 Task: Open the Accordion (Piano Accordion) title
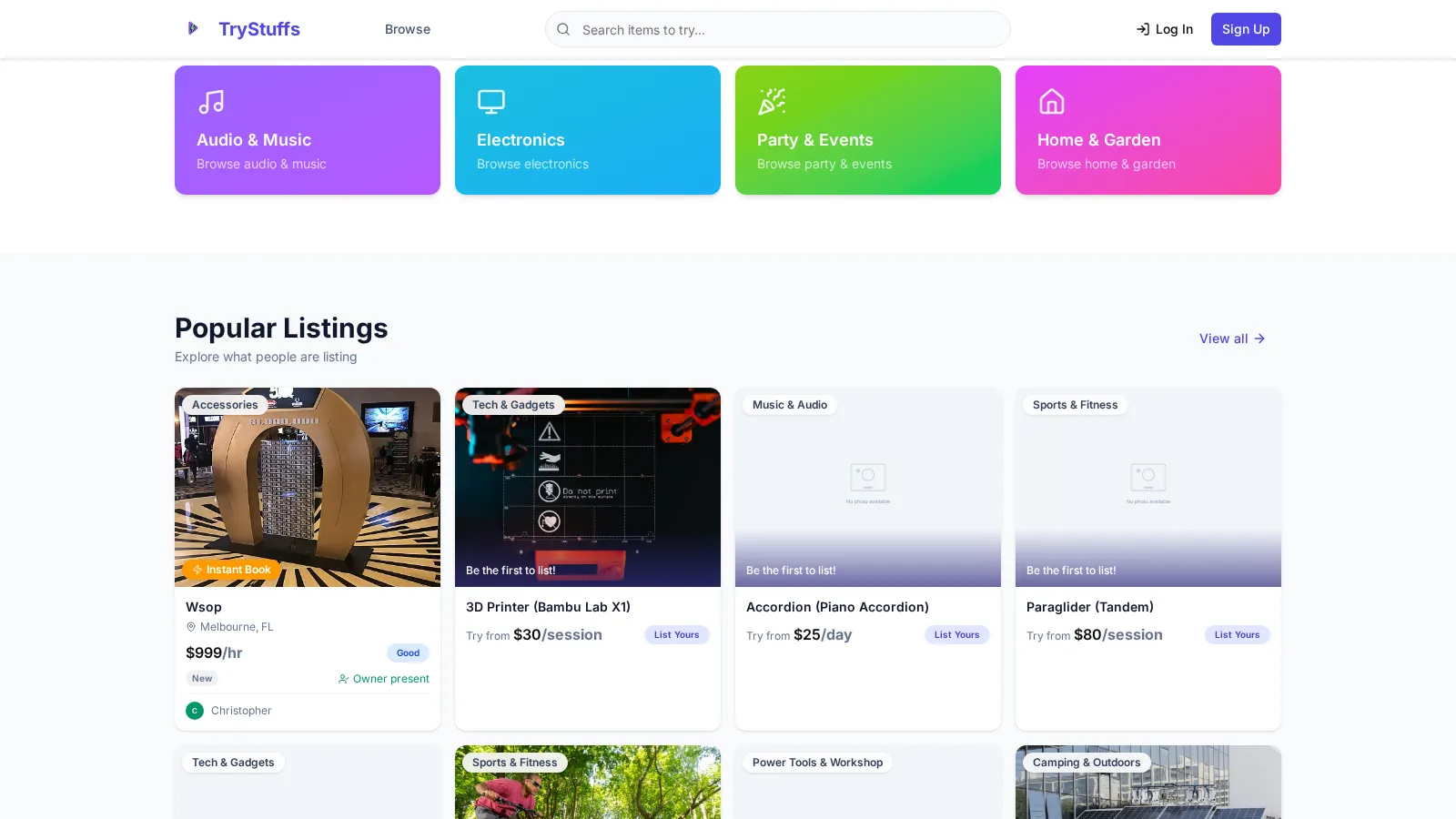[x=837, y=607]
